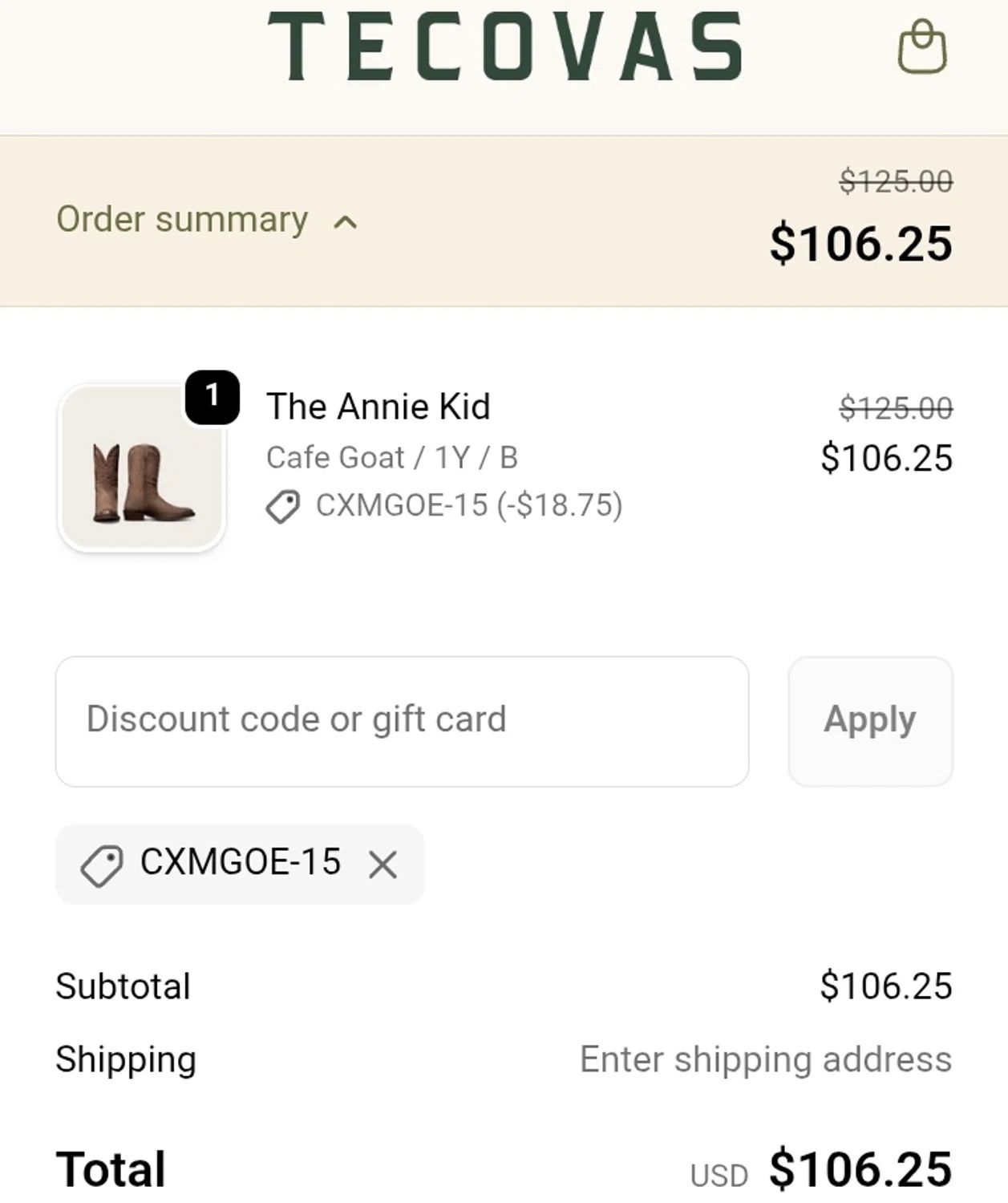Click the Enter shipping address text
Screen dimensions: 1008x1203
coord(765,1059)
